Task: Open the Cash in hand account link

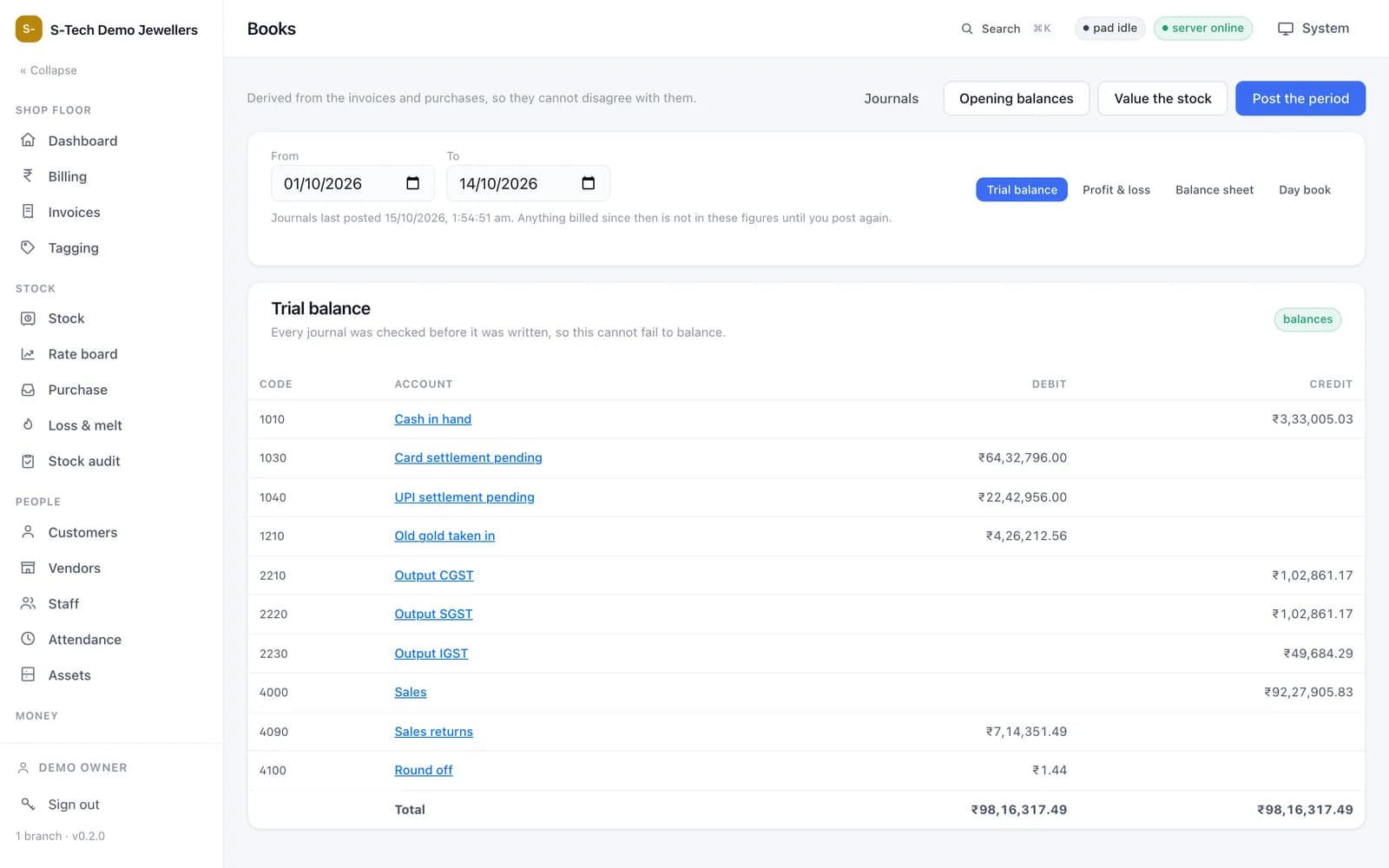Action: click(432, 419)
